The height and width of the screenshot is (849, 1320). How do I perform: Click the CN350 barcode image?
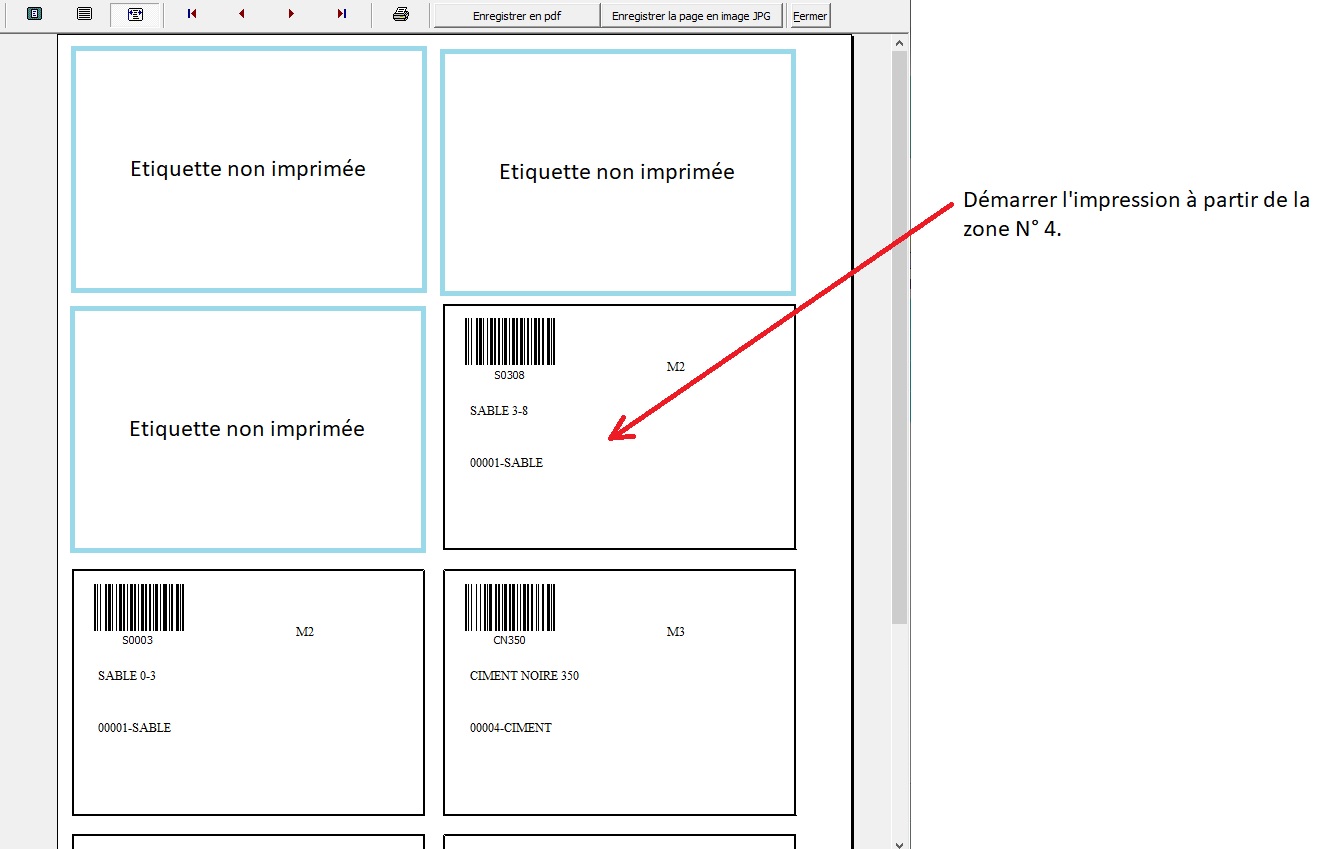tap(510, 607)
